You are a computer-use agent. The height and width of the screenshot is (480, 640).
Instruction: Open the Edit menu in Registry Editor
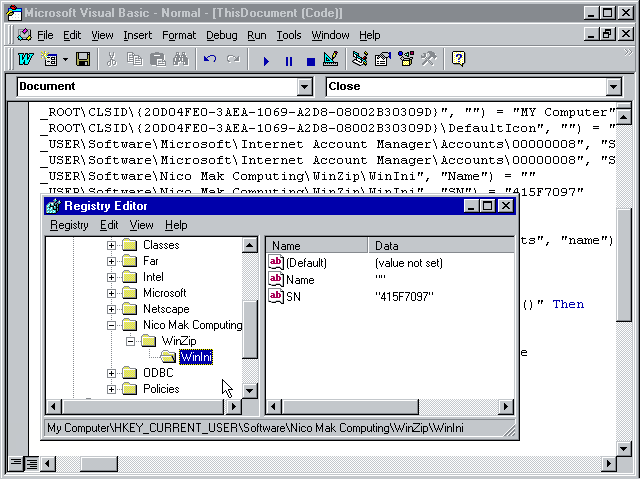coord(109,225)
